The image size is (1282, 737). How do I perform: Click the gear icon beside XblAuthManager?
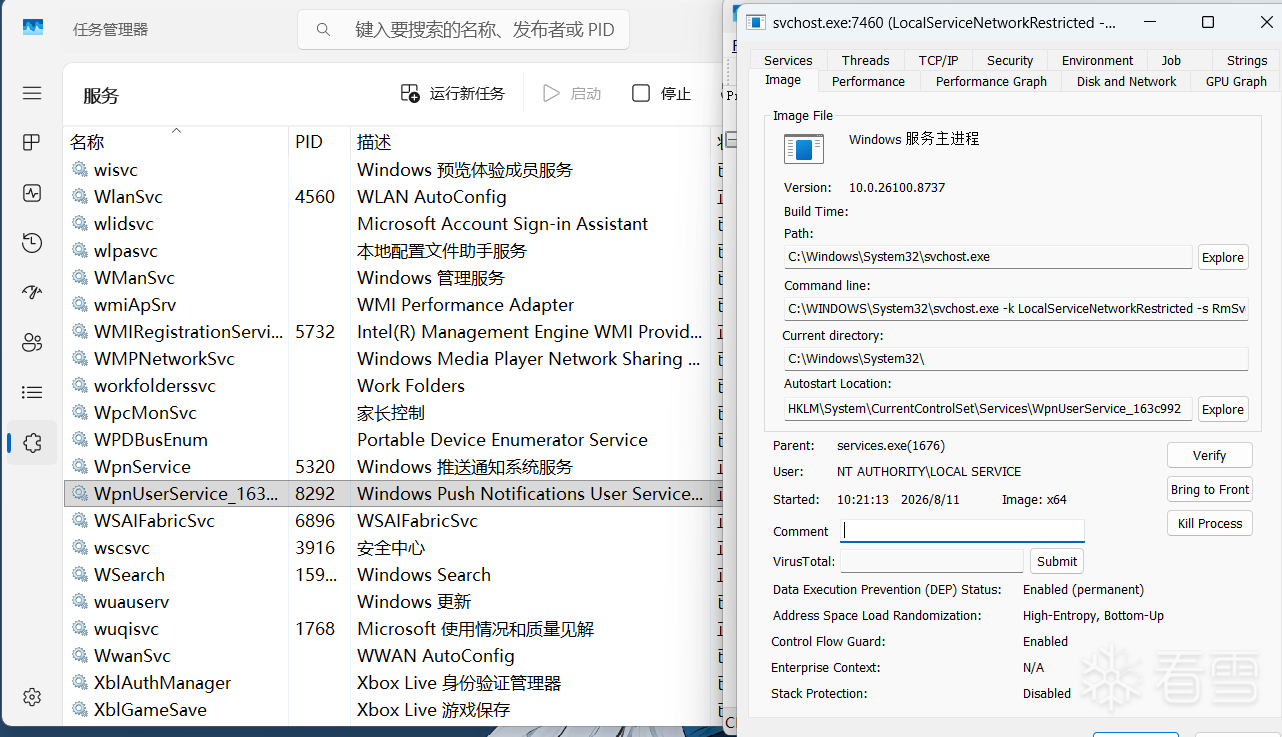click(x=80, y=683)
